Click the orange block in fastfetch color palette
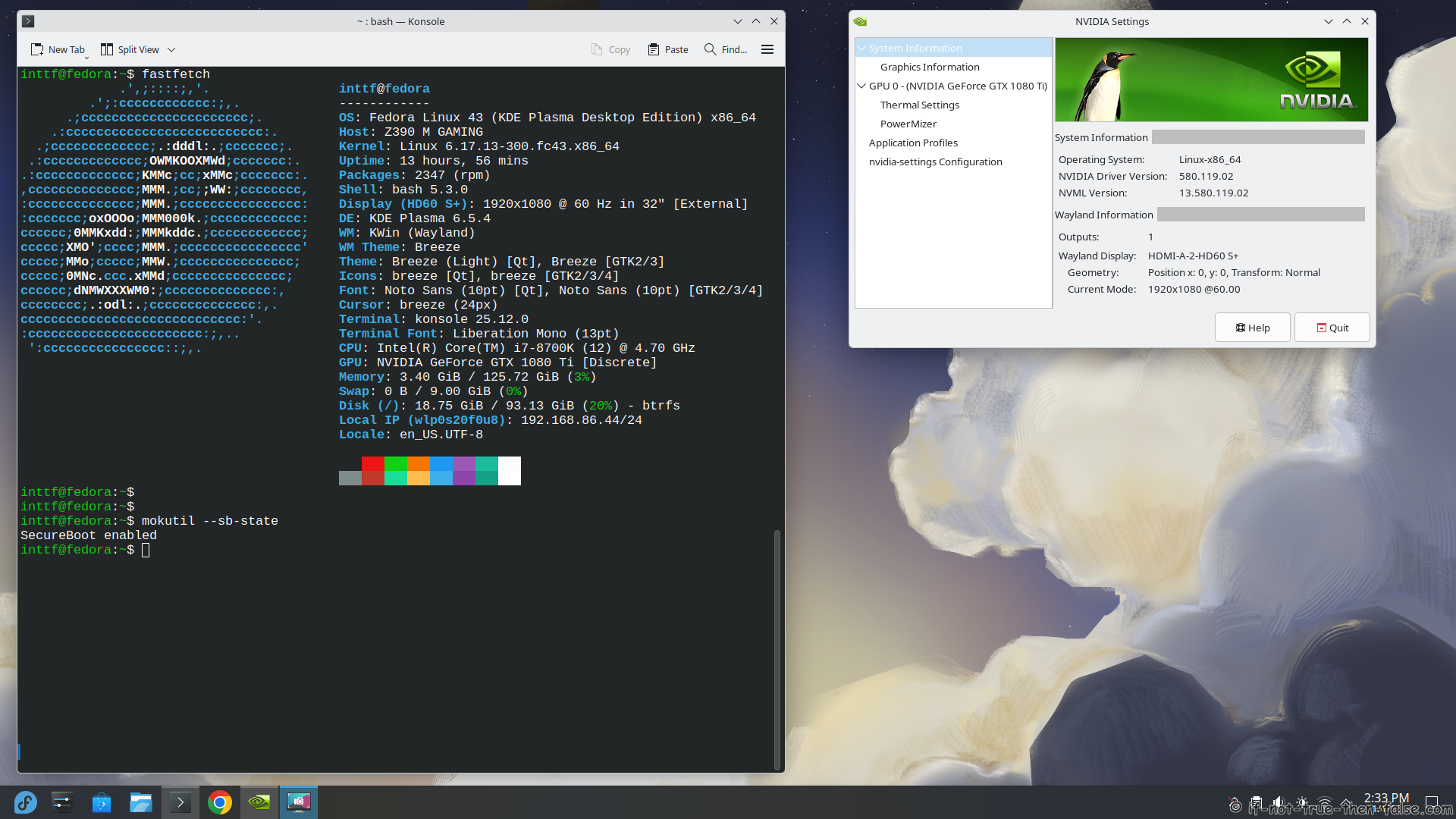 (419, 463)
